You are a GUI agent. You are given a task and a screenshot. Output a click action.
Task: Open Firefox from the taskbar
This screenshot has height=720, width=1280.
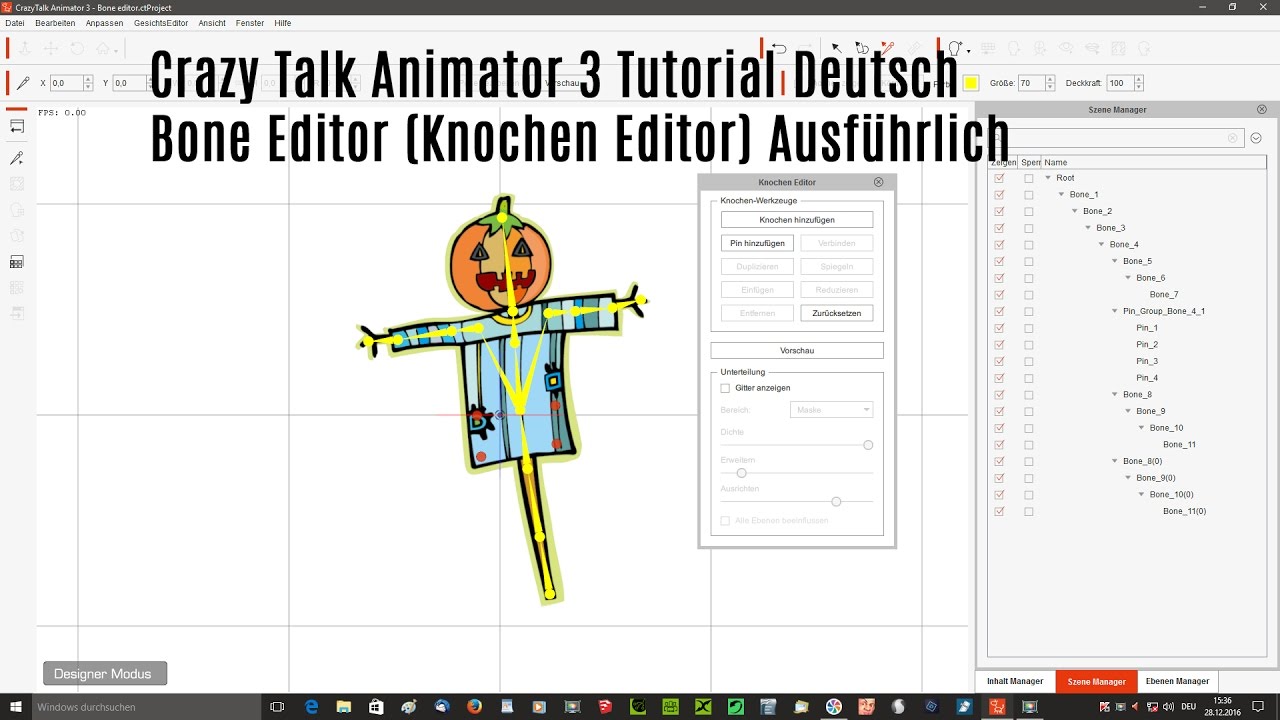pyautogui.click(x=474, y=707)
